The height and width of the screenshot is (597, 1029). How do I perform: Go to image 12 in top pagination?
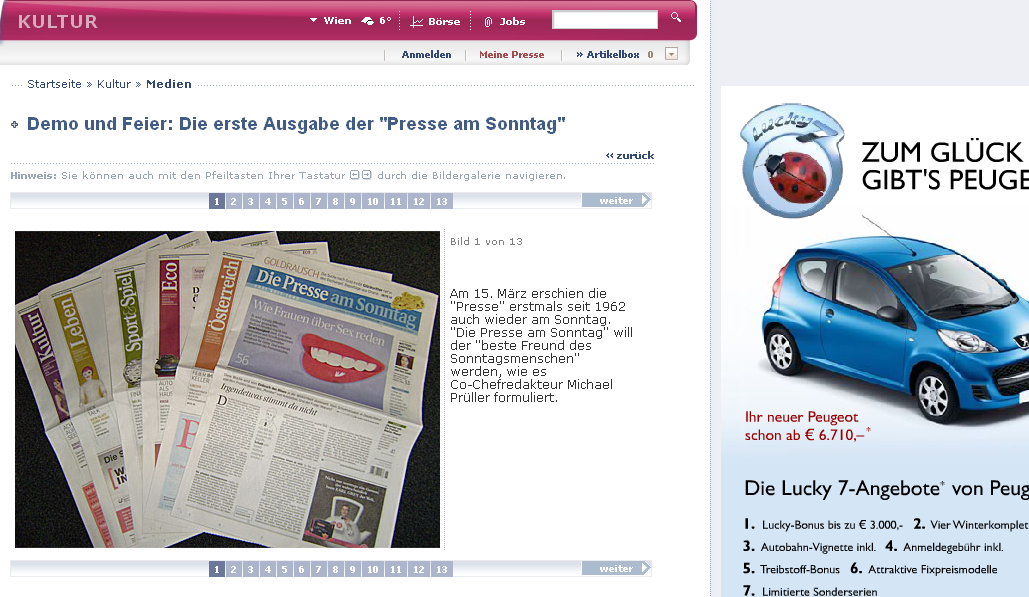(419, 201)
